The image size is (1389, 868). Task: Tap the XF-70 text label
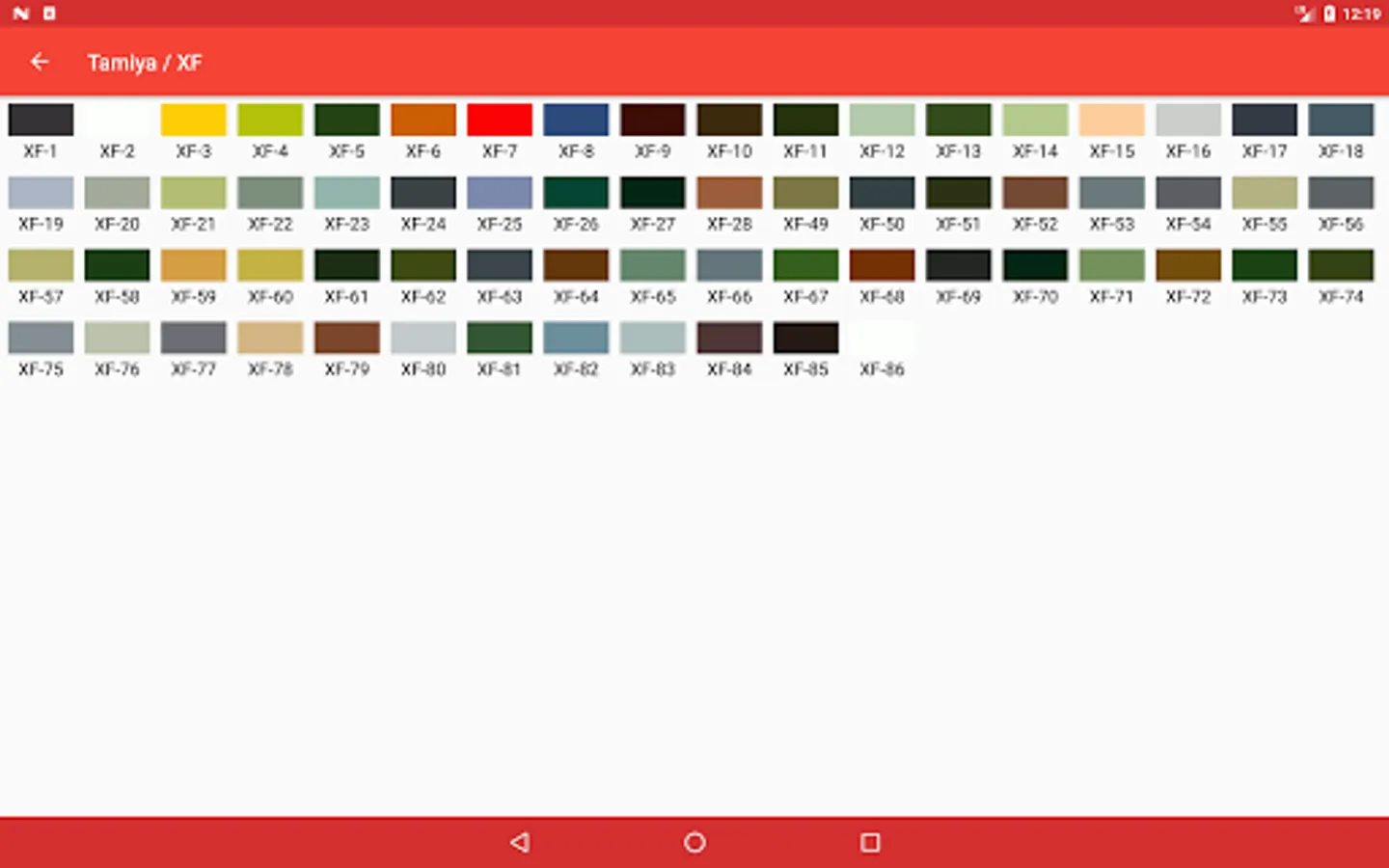point(1035,297)
